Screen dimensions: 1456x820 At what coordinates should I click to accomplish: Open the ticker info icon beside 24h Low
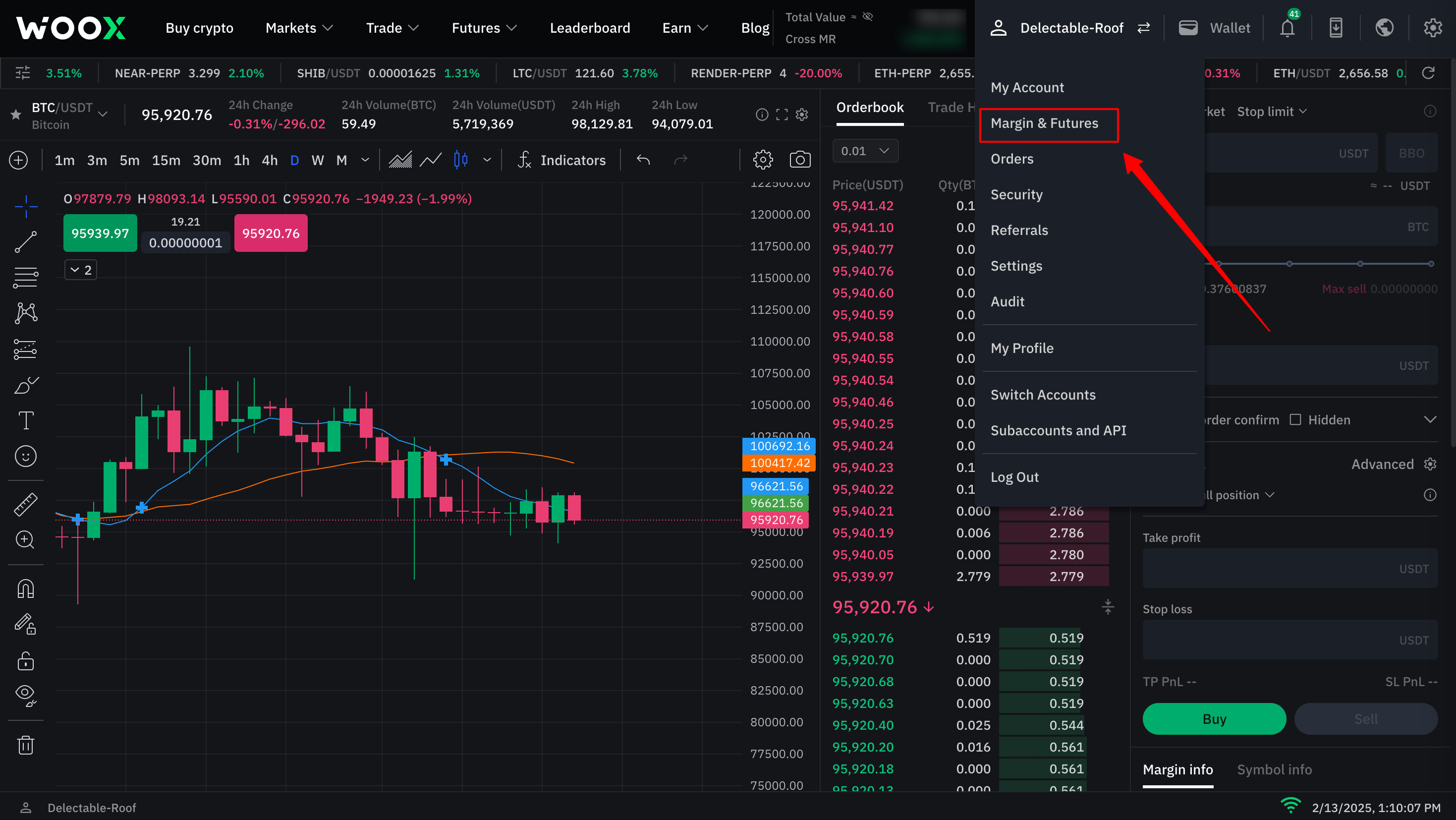[762, 115]
